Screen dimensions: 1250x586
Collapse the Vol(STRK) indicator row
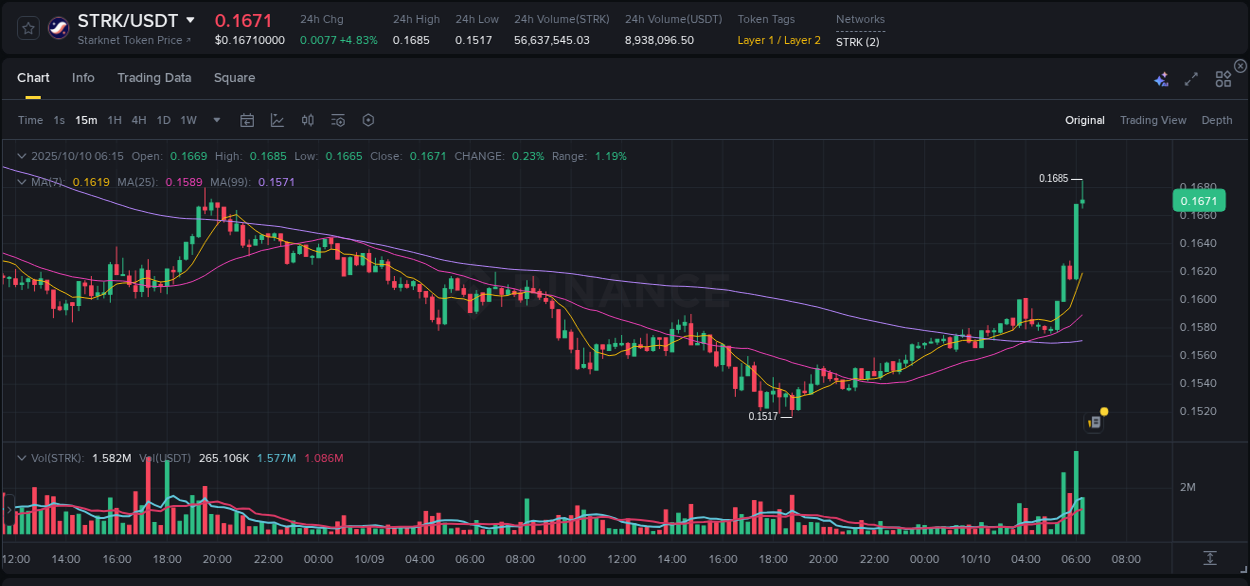pos(20,457)
